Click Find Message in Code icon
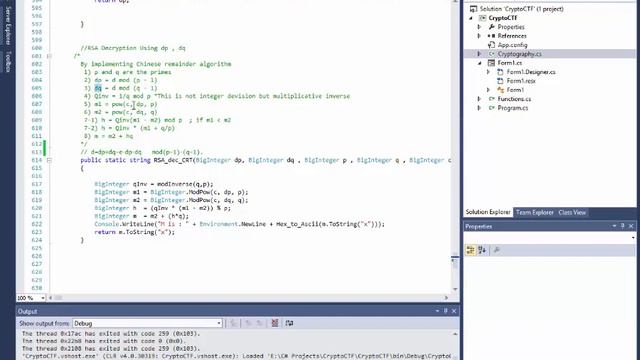The width and height of the screenshot is (640, 360). pos(233,323)
